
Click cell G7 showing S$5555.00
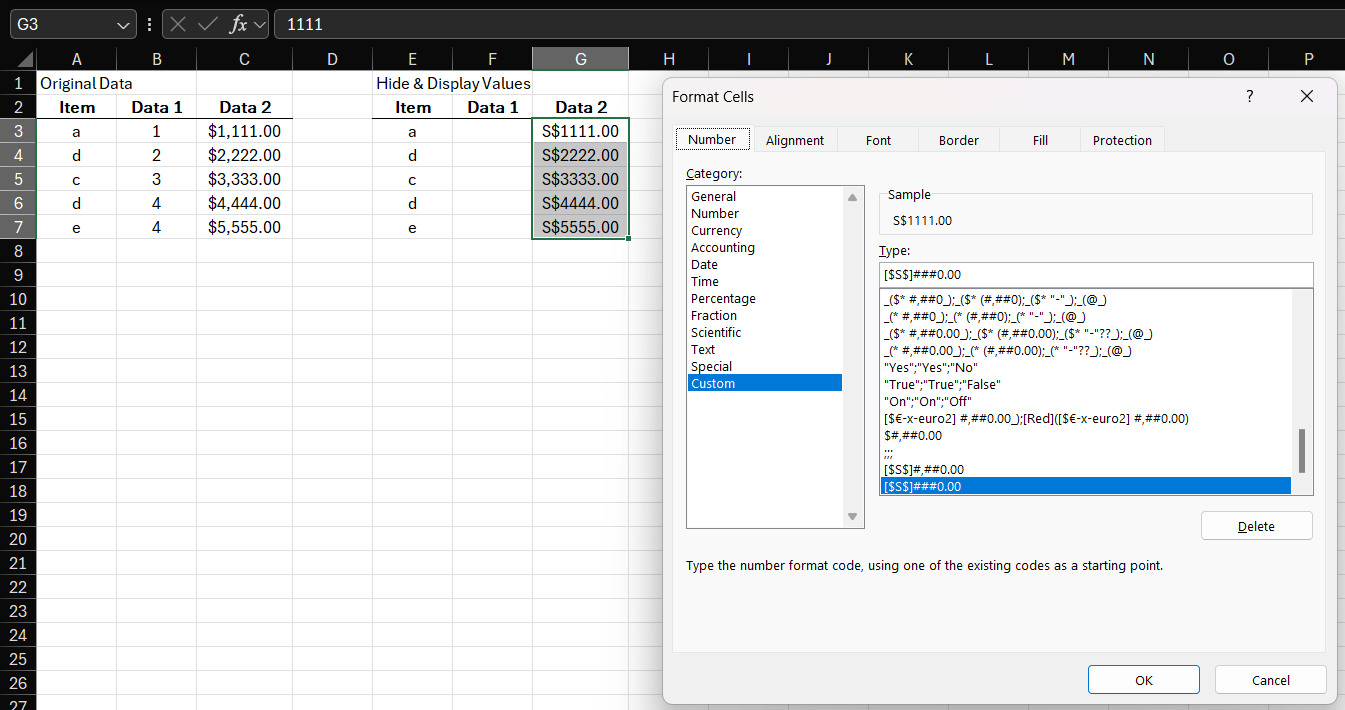(581, 227)
